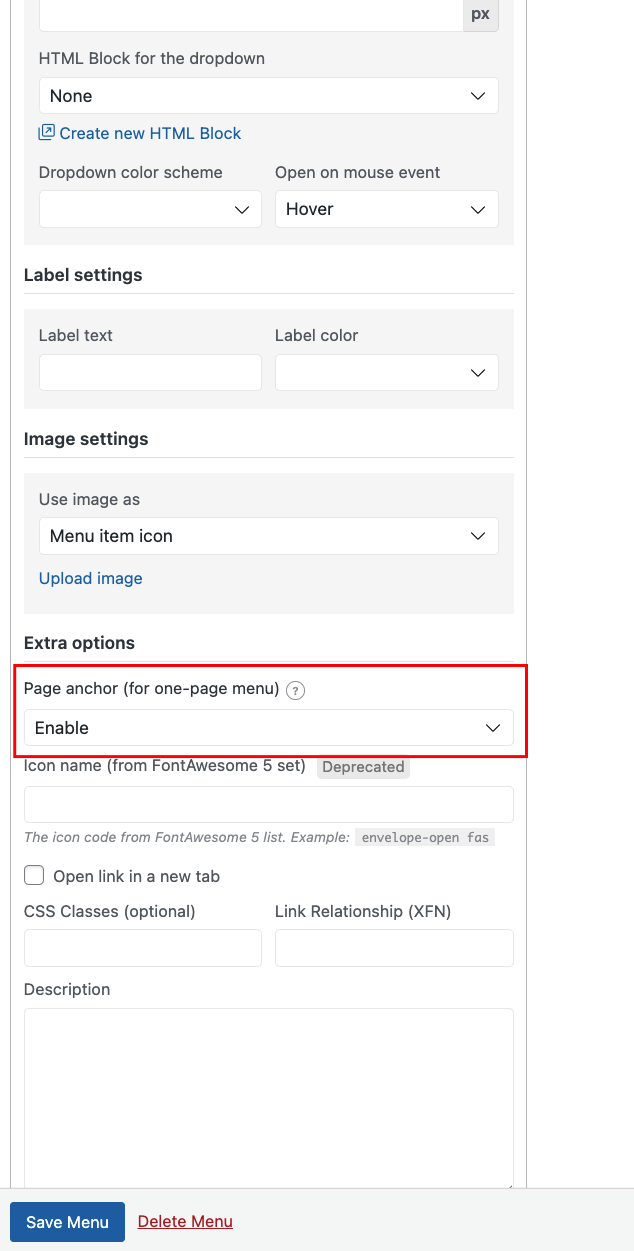Screen dimensions: 634x1251
Task: Click the Link Relationship (XFN) field
Action: coord(394,948)
